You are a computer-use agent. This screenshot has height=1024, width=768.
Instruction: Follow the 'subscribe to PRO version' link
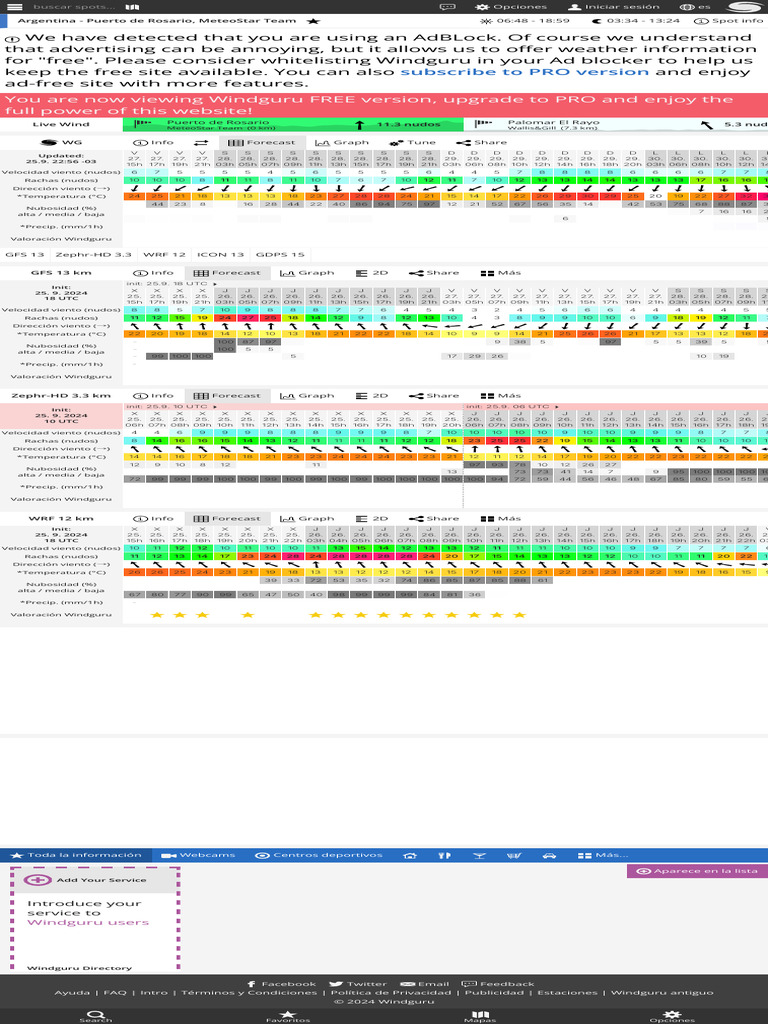pyautogui.click(x=524, y=72)
